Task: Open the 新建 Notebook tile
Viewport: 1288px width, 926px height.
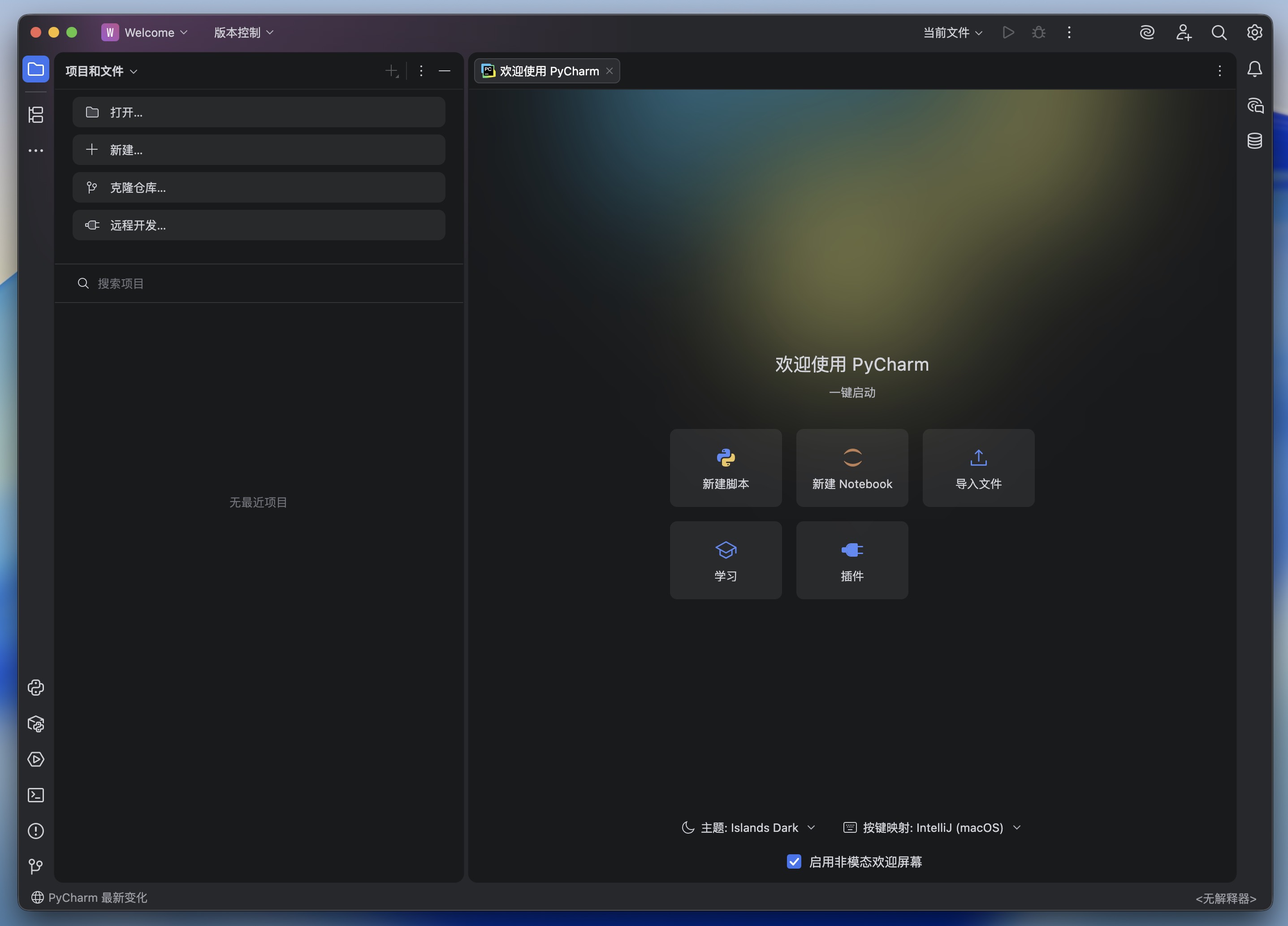Action: pos(852,467)
